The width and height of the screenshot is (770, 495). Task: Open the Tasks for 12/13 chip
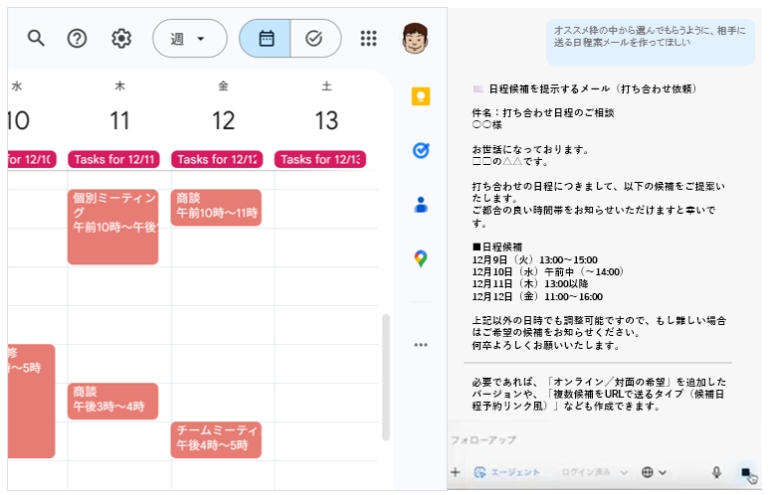(x=320, y=159)
